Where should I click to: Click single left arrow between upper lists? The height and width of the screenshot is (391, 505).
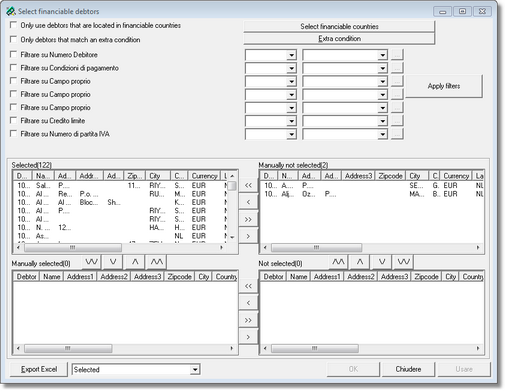[248, 202]
